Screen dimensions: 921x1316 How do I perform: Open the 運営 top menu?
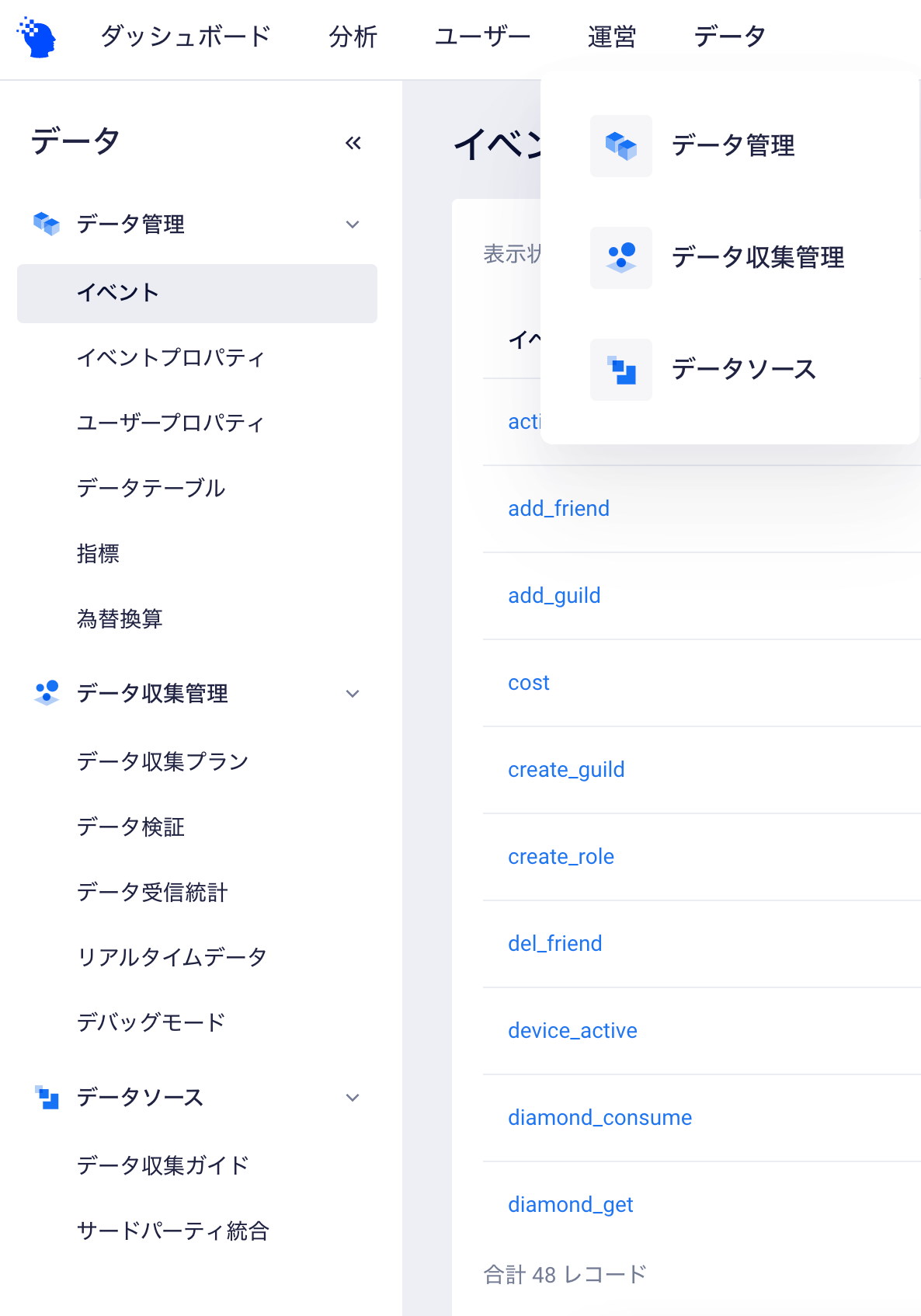tap(612, 37)
